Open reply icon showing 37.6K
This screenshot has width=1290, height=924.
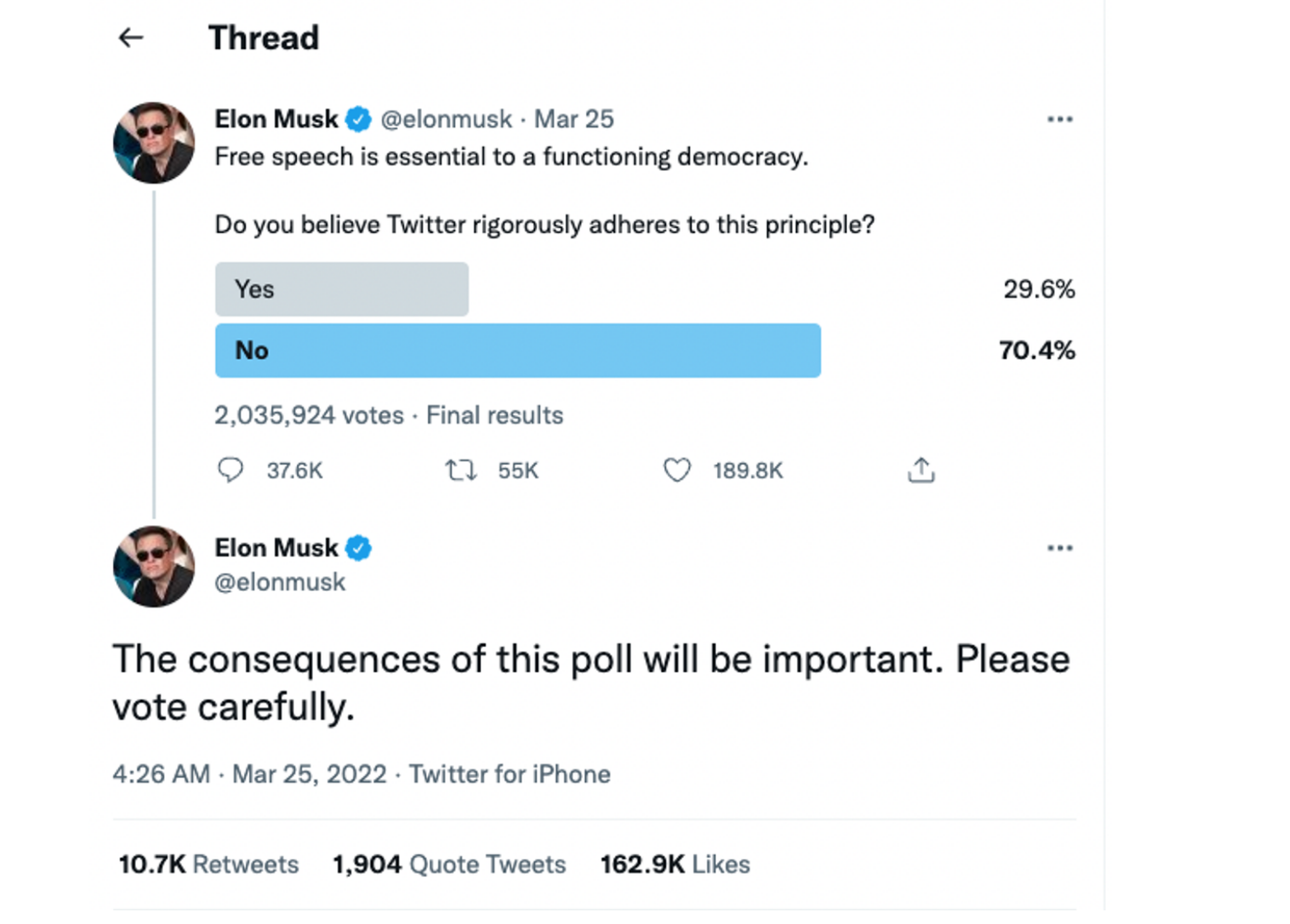[231, 470]
